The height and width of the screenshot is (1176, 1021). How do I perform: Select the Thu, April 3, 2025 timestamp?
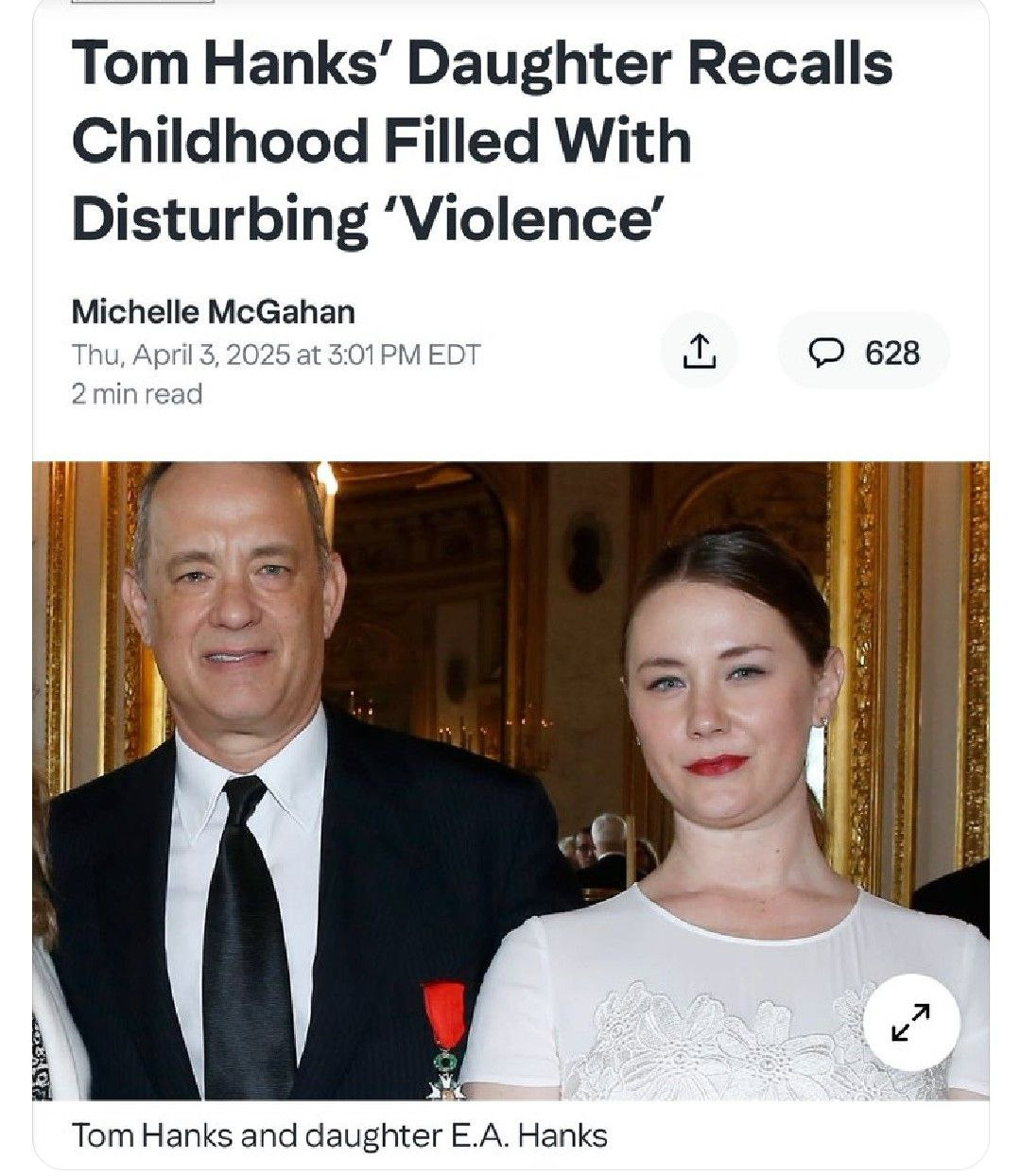click(x=276, y=355)
